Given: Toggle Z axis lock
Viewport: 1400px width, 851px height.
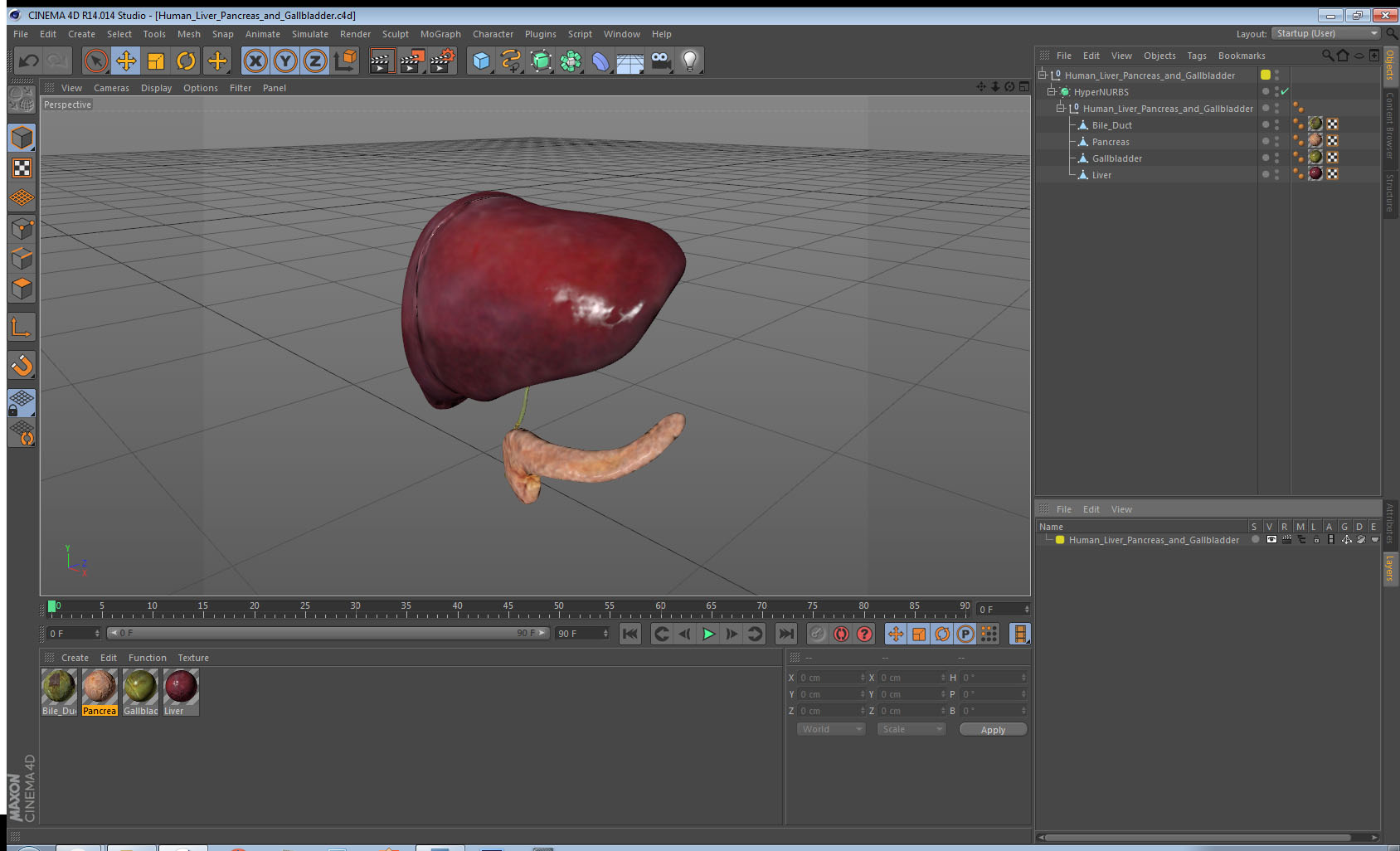Looking at the screenshot, I should [315, 61].
